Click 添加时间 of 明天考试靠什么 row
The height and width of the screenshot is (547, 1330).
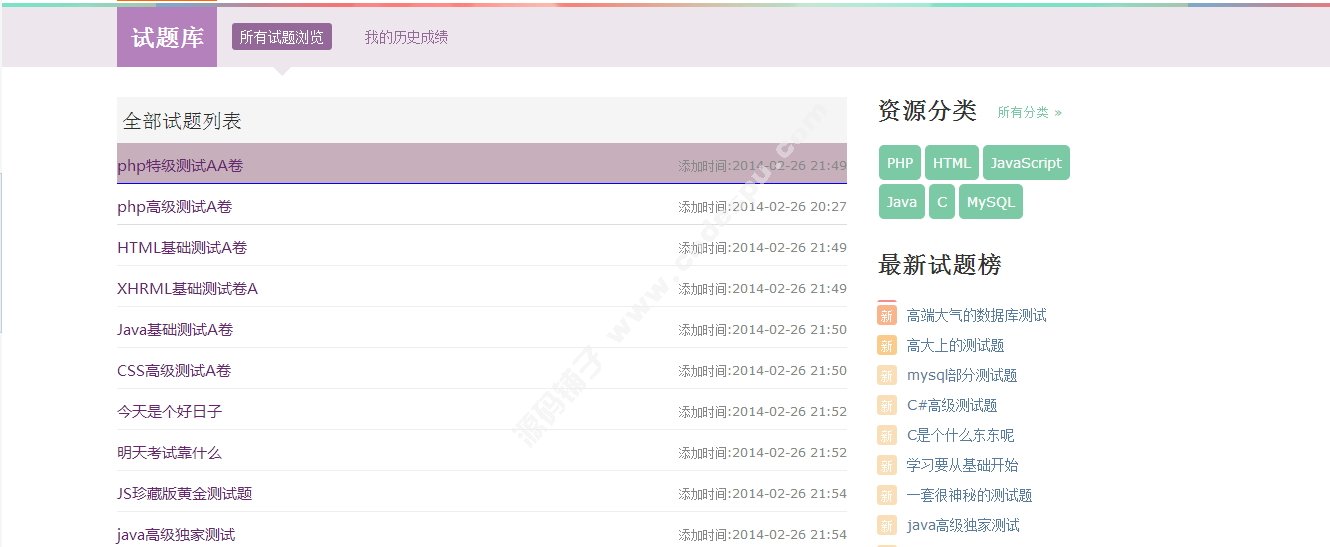pos(762,453)
